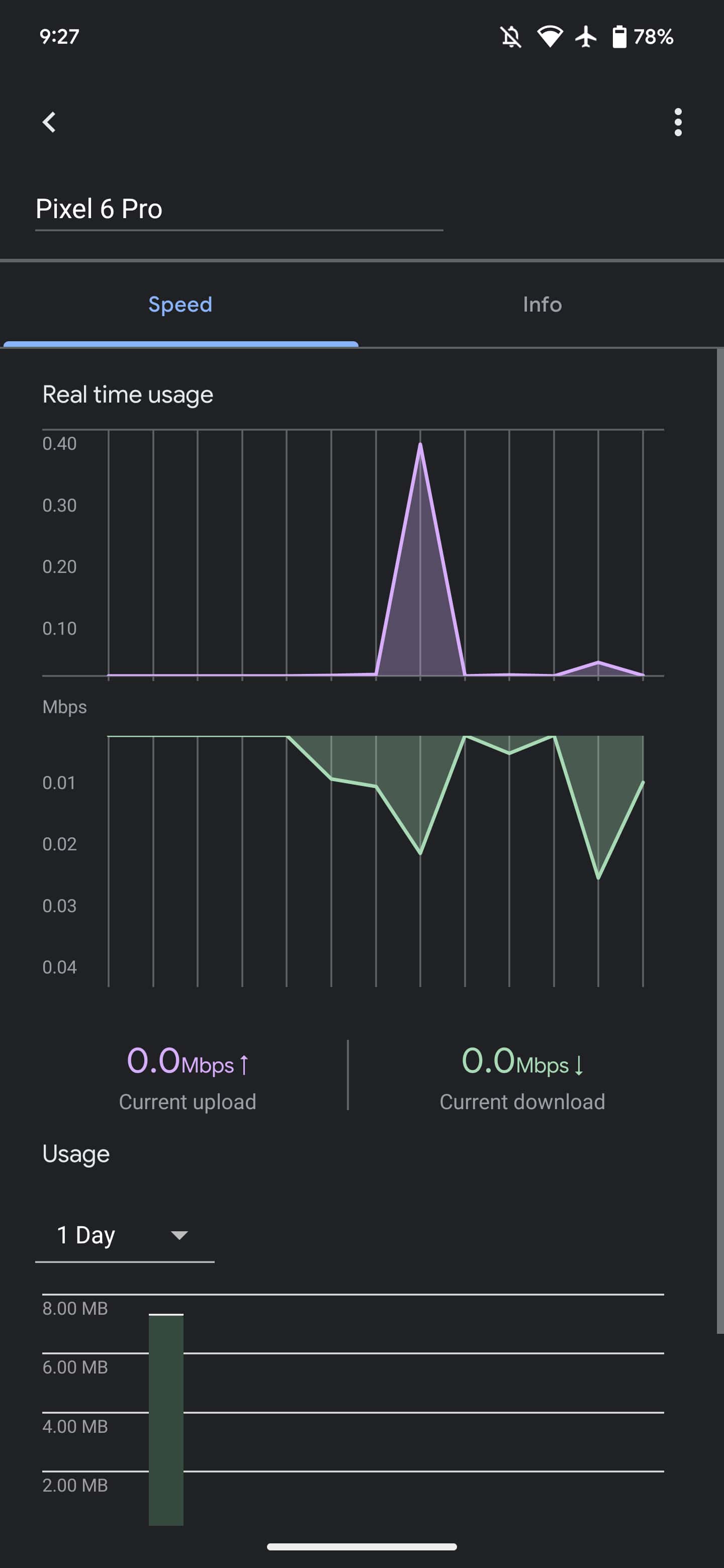Screen dimensions: 724x1568
Task: Tap the 9:27 clock in status bar
Action: [59, 37]
